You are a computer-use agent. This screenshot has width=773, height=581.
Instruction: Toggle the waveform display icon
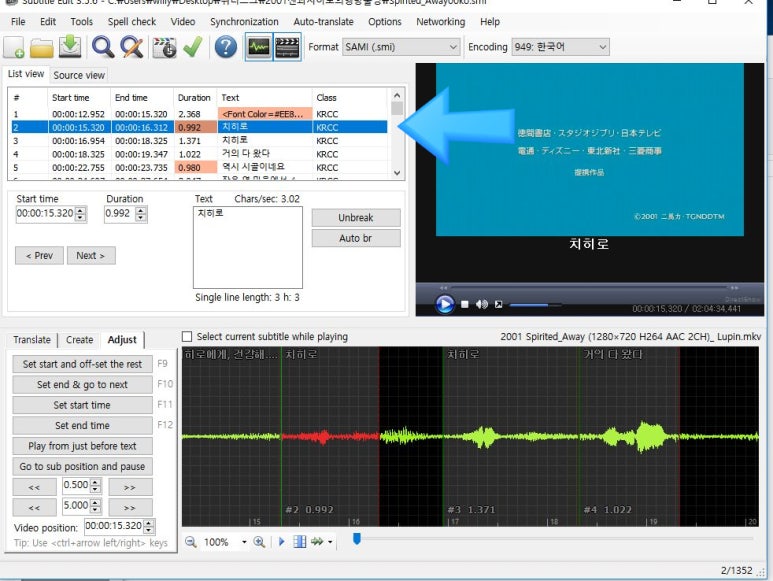pos(259,47)
